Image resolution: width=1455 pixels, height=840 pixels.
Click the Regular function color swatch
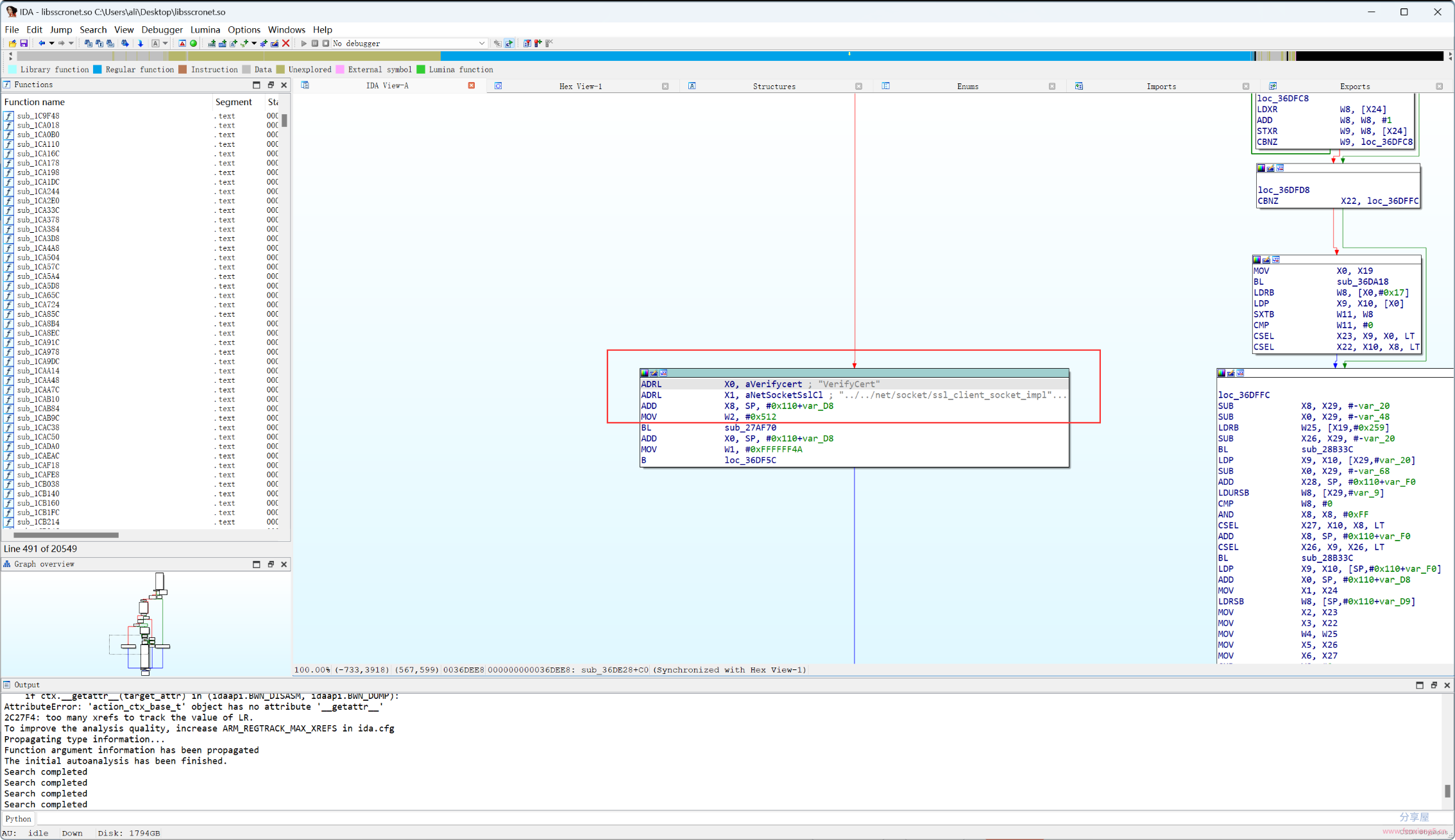[98, 69]
